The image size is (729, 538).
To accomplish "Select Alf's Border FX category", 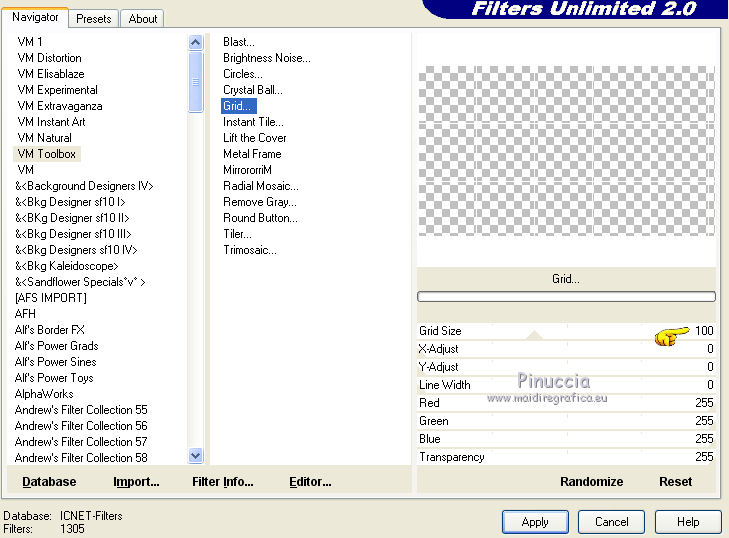I will pyautogui.click(x=49, y=330).
